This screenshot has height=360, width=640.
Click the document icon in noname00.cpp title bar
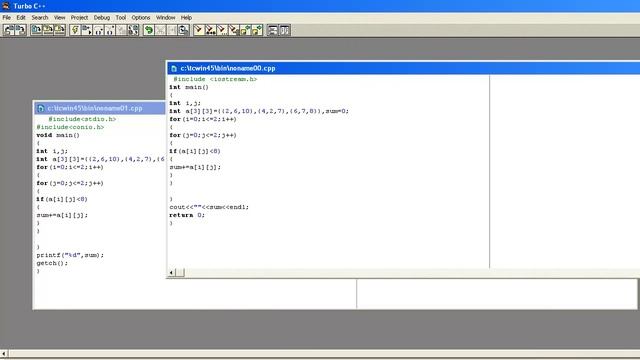174,68
